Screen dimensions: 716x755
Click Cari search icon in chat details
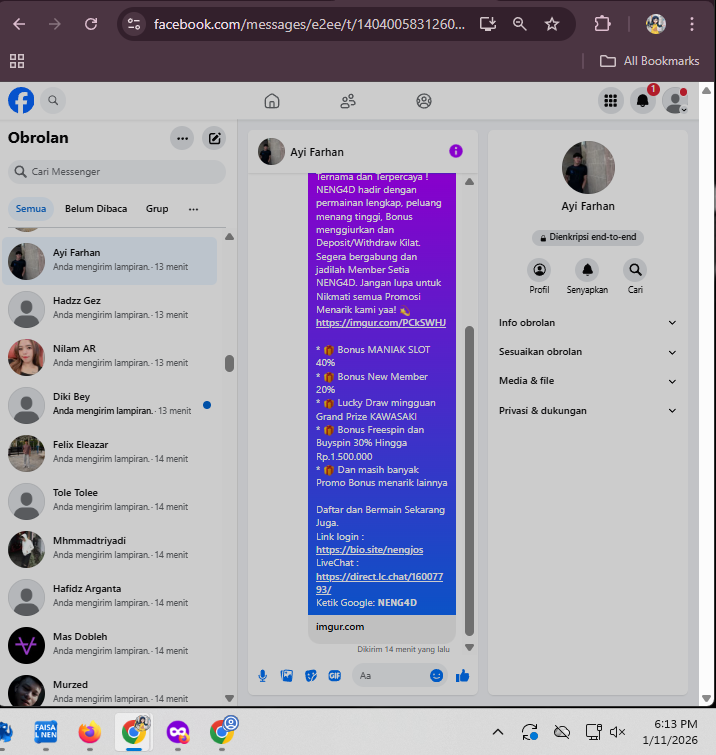coord(635,270)
